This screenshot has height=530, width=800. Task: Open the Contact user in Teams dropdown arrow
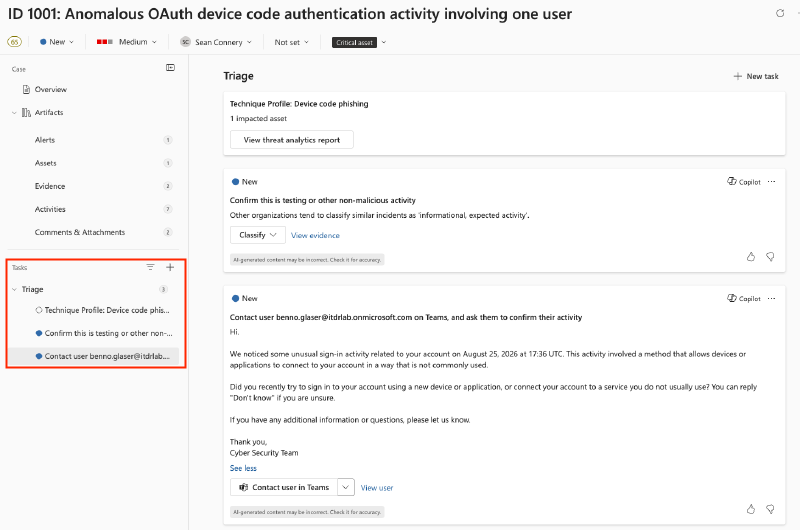[345, 487]
